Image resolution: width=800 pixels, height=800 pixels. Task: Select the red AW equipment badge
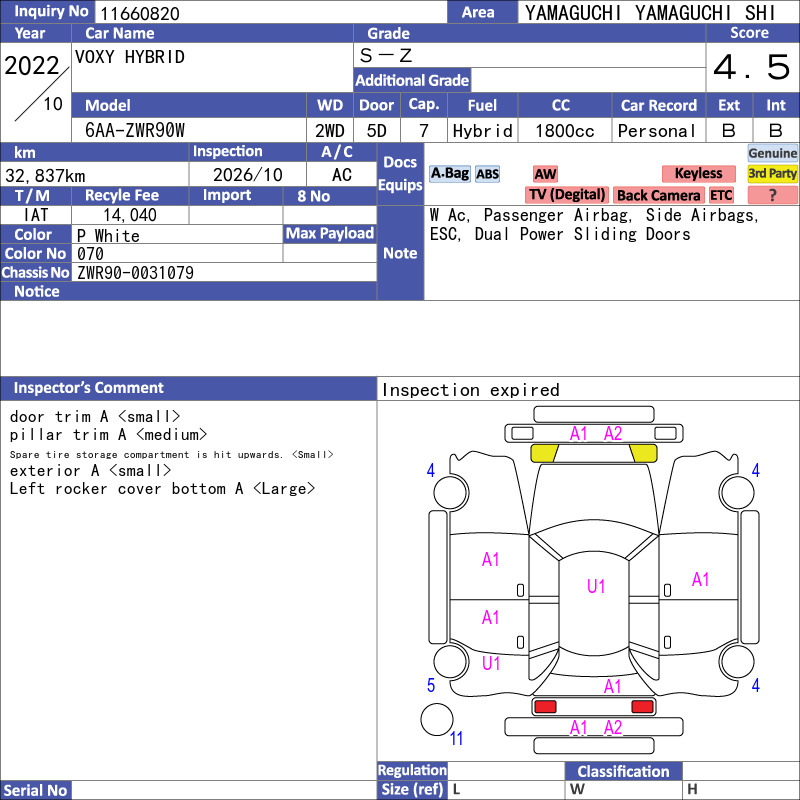coord(545,174)
